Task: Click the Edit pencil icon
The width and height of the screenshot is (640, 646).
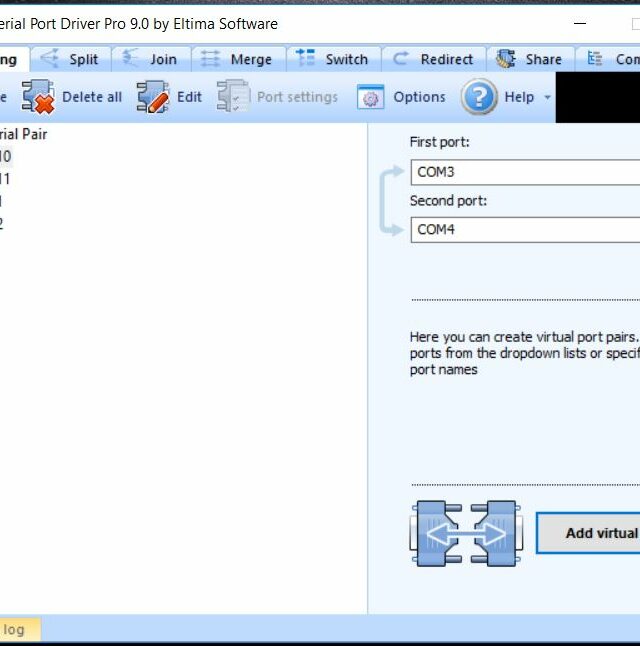Action: 153,98
